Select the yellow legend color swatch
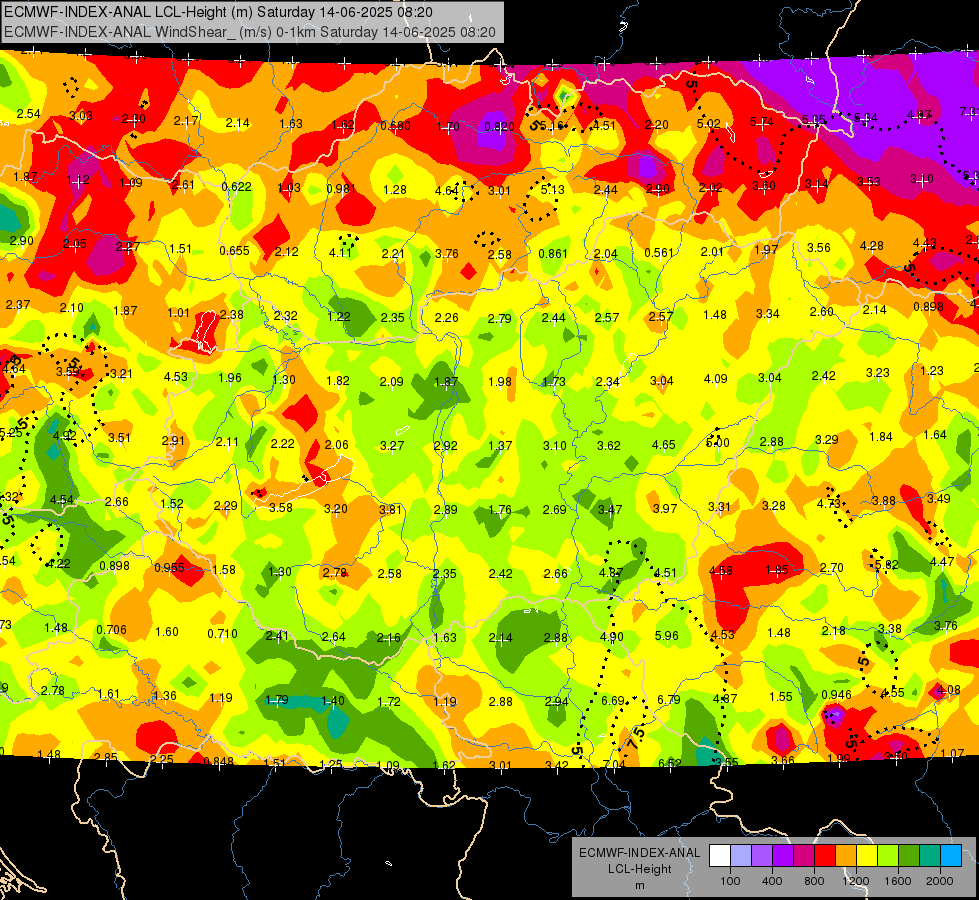This screenshot has width=979, height=900. [x=867, y=856]
